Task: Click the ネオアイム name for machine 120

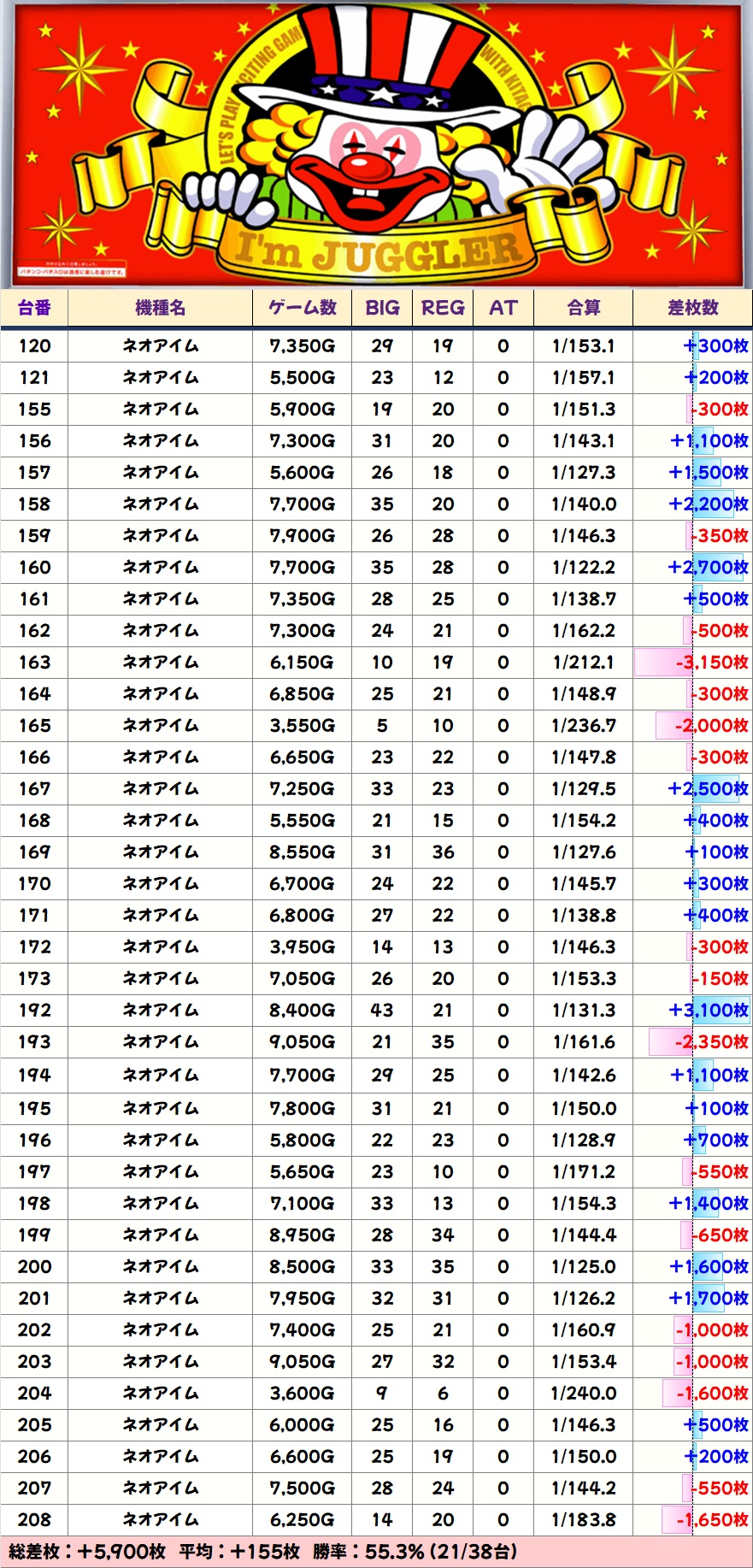Action: (x=160, y=346)
